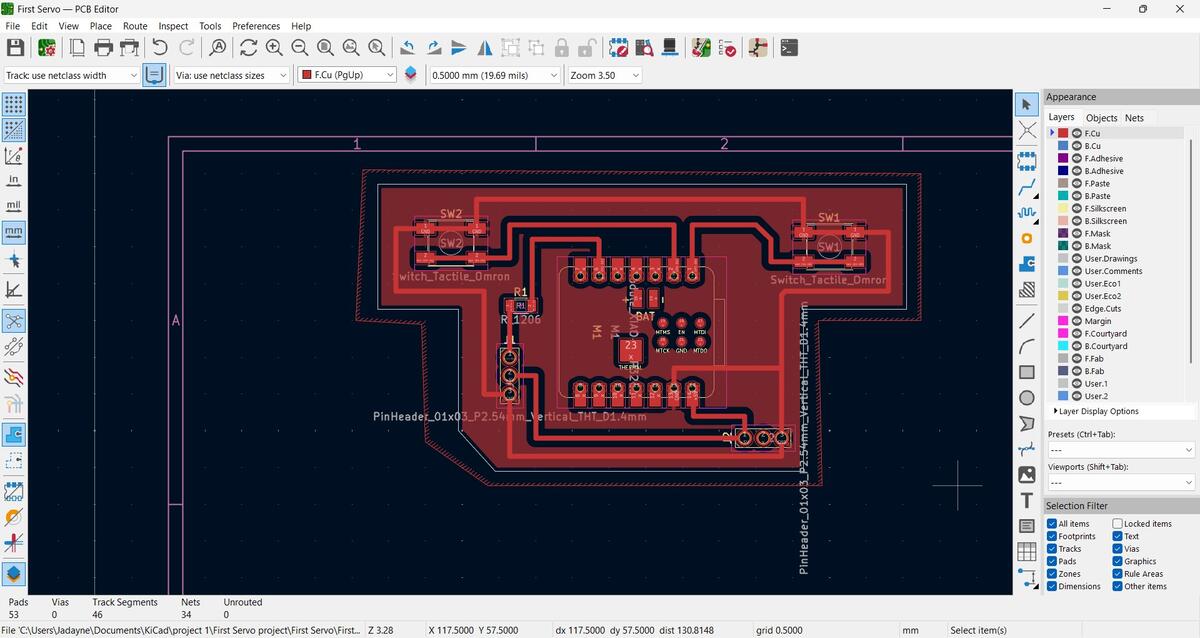Open the Presets dropdown
Viewport: 1200px width, 638px height.
coord(1120,450)
